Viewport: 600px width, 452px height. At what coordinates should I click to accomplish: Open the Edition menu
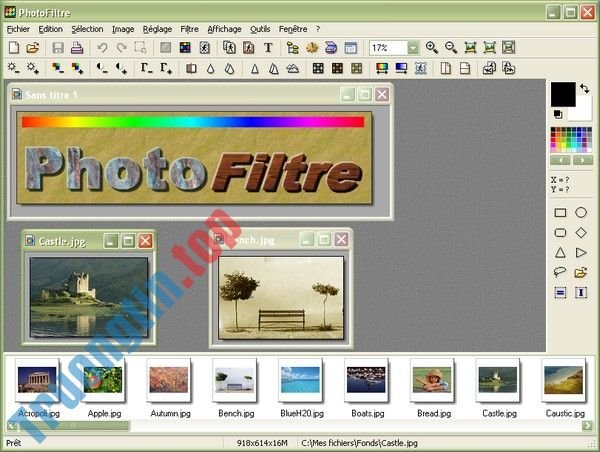(51, 29)
